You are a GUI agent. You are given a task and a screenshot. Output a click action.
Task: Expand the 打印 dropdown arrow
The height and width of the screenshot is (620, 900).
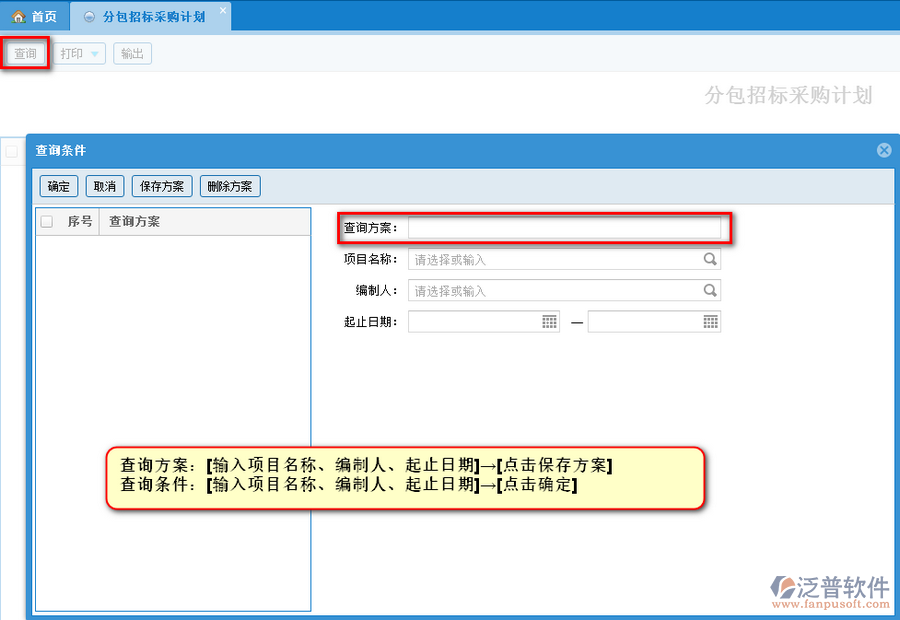tap(94, 54)
